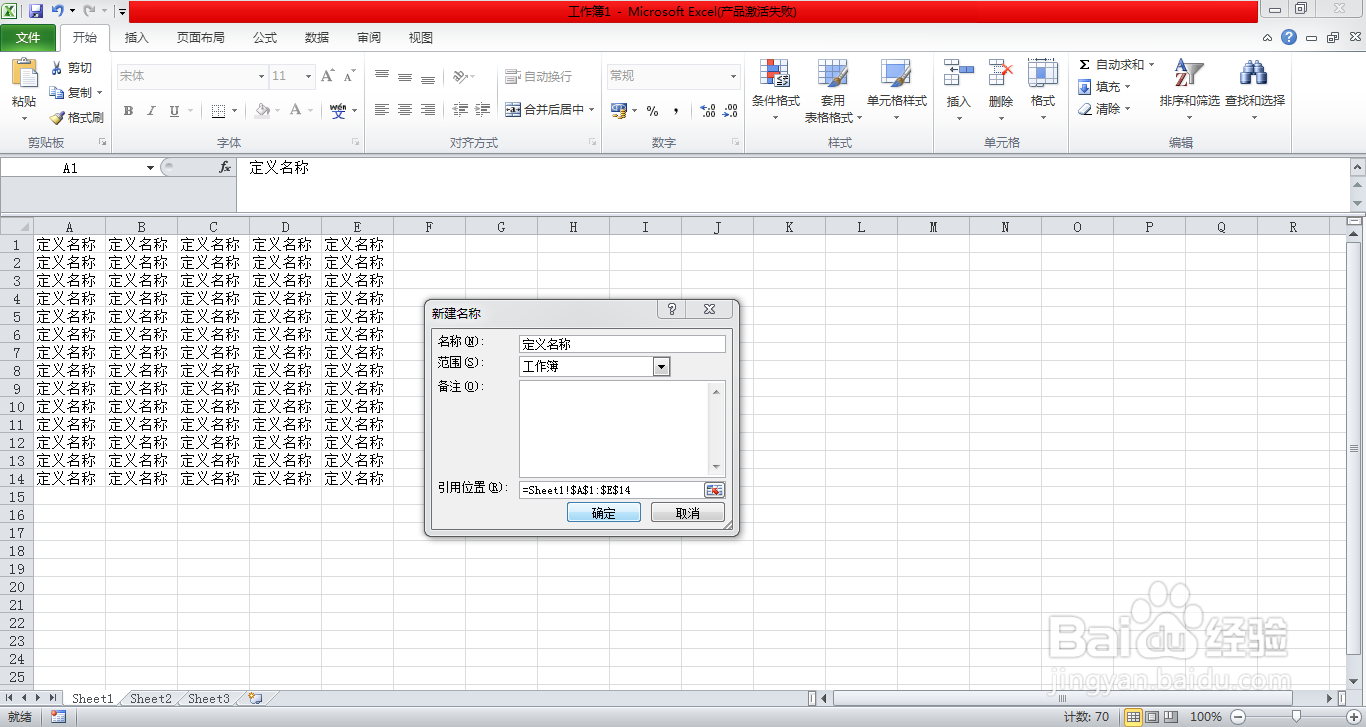This screenshot has width=1366, height=727.
Task: Click the Insert cells icon
Action: click(x=958, y=74)
